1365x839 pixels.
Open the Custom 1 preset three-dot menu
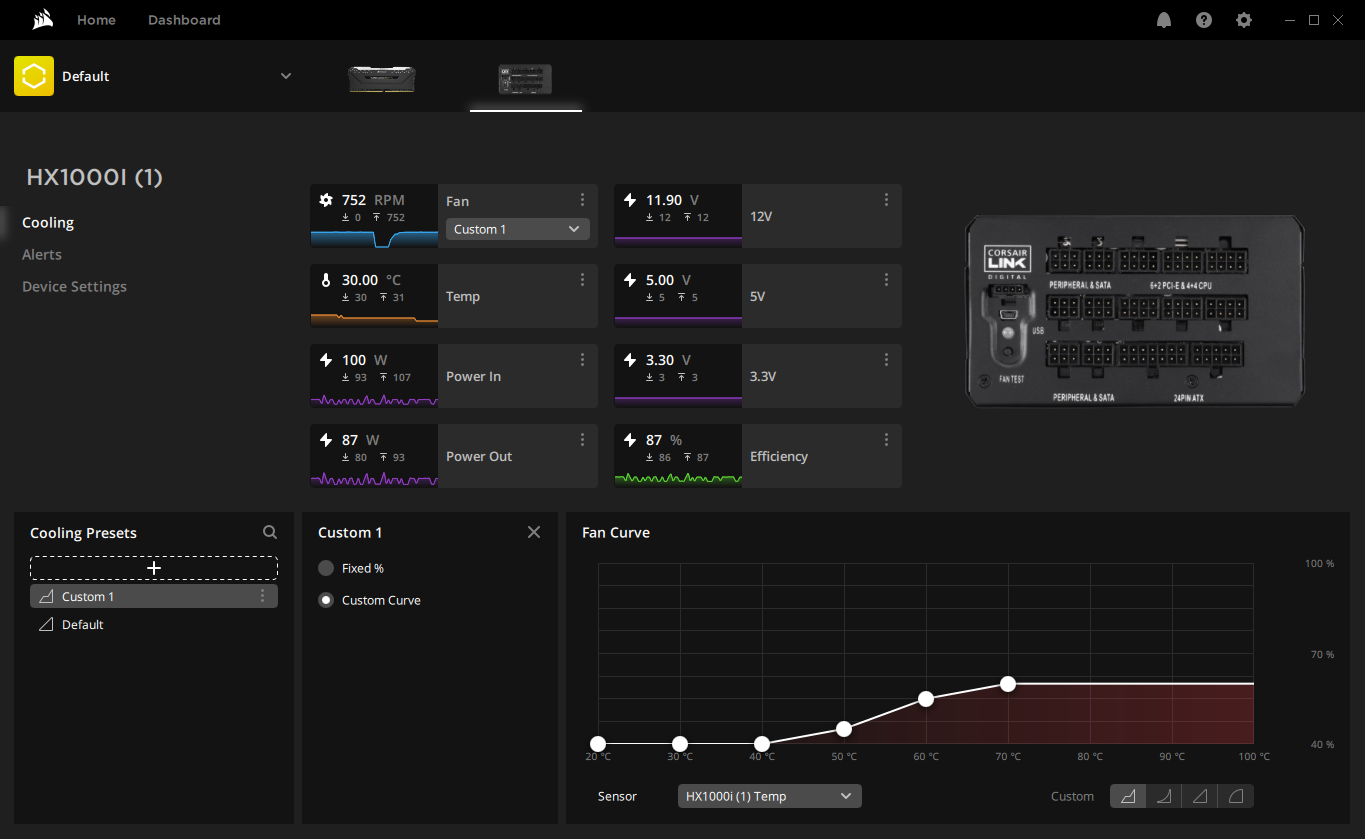tap(263, 596)
